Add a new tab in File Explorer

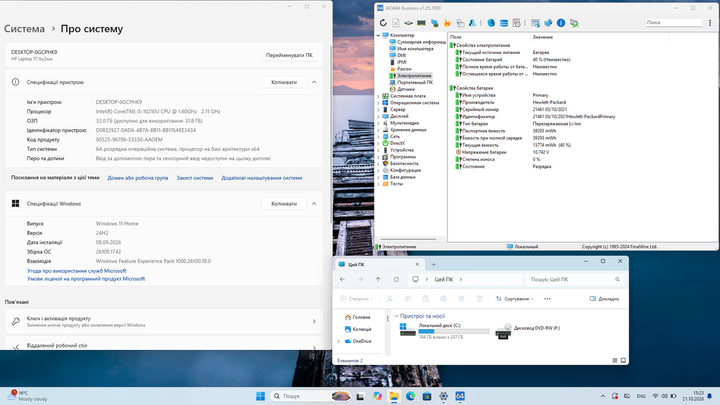click(x=433, y=264)
